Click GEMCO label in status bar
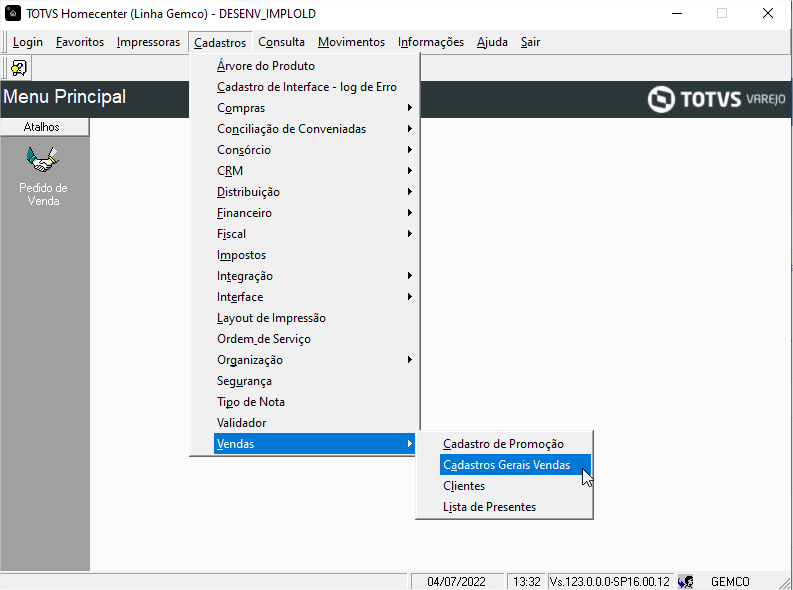 point(730,581)
